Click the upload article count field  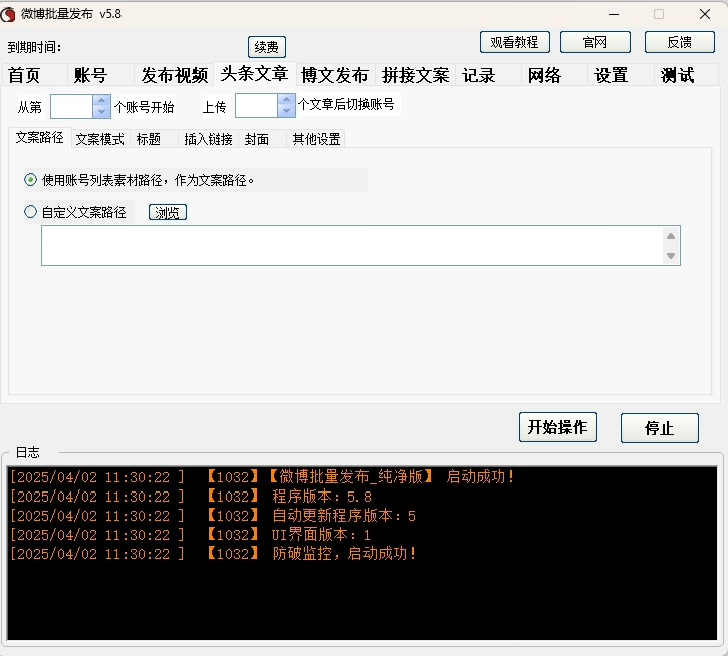click(256, 105)
